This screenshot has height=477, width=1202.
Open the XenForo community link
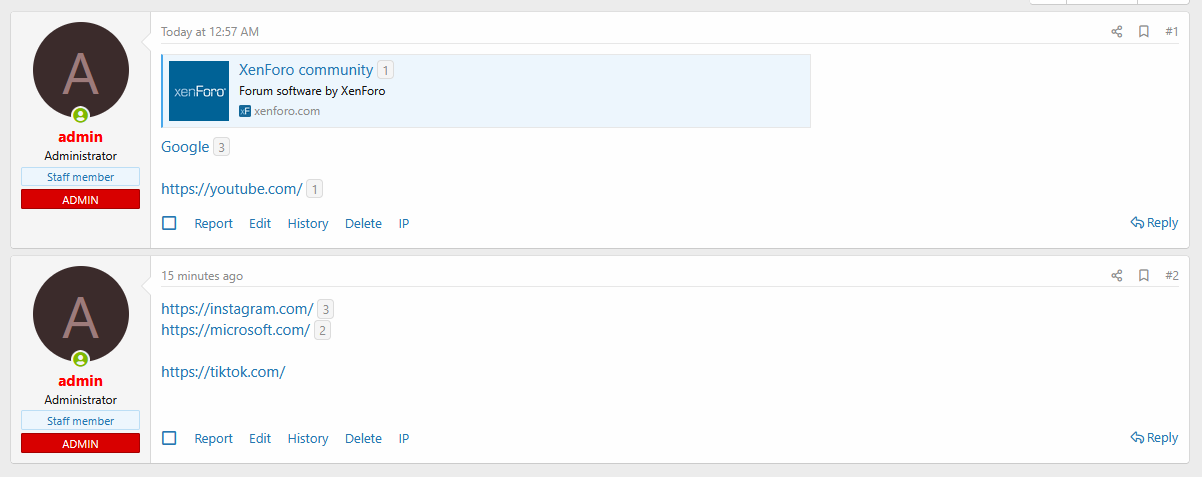305,70
